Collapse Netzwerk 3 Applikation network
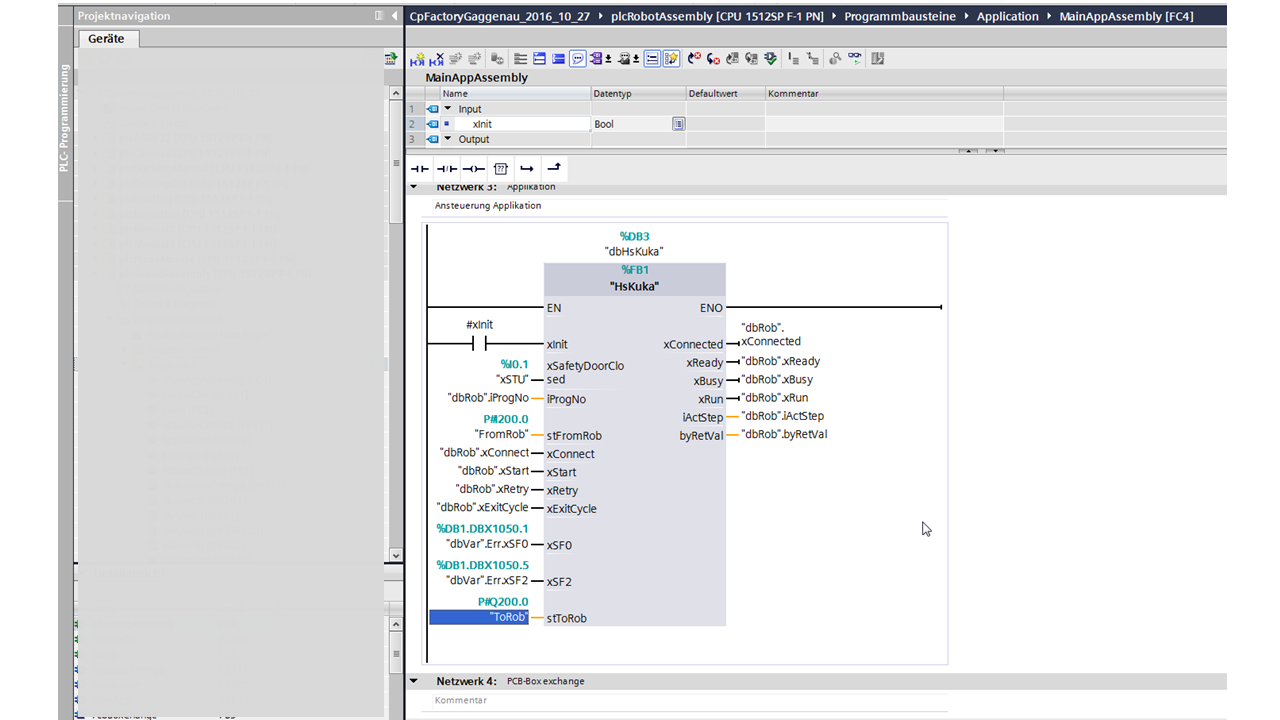The height and width of the screenshot is (720, 1280). (x=414, y=187)
